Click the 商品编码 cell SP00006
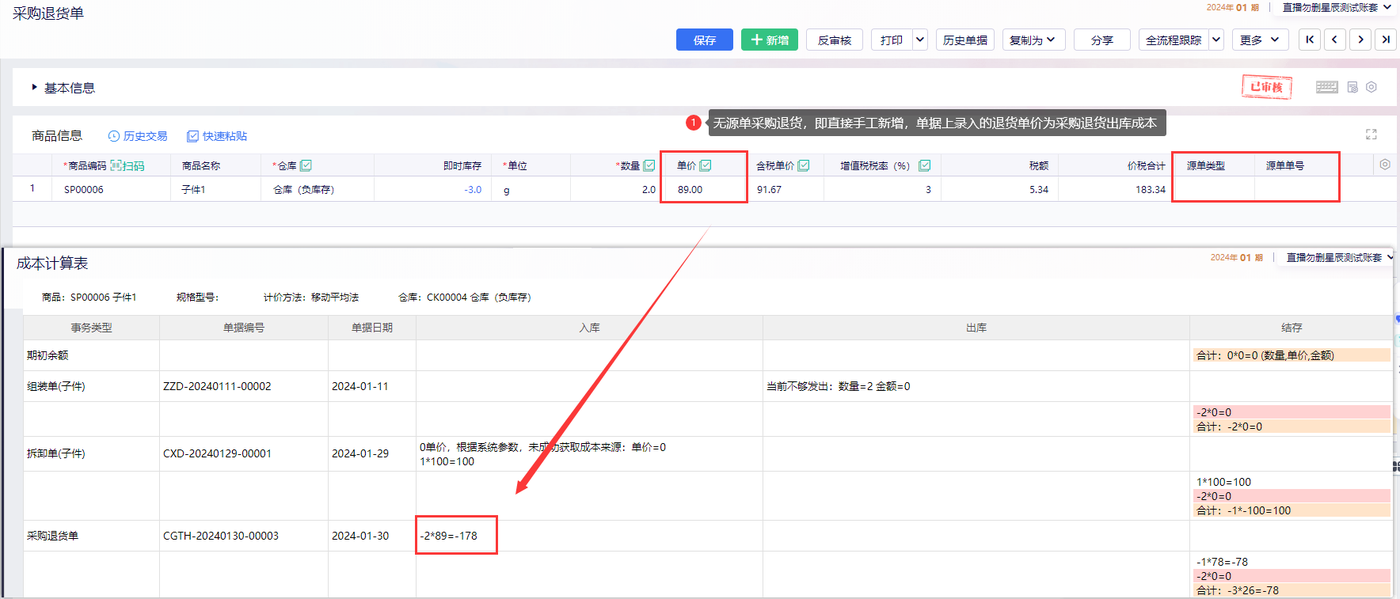This screenshot has height=599, width=1400. 111,189
